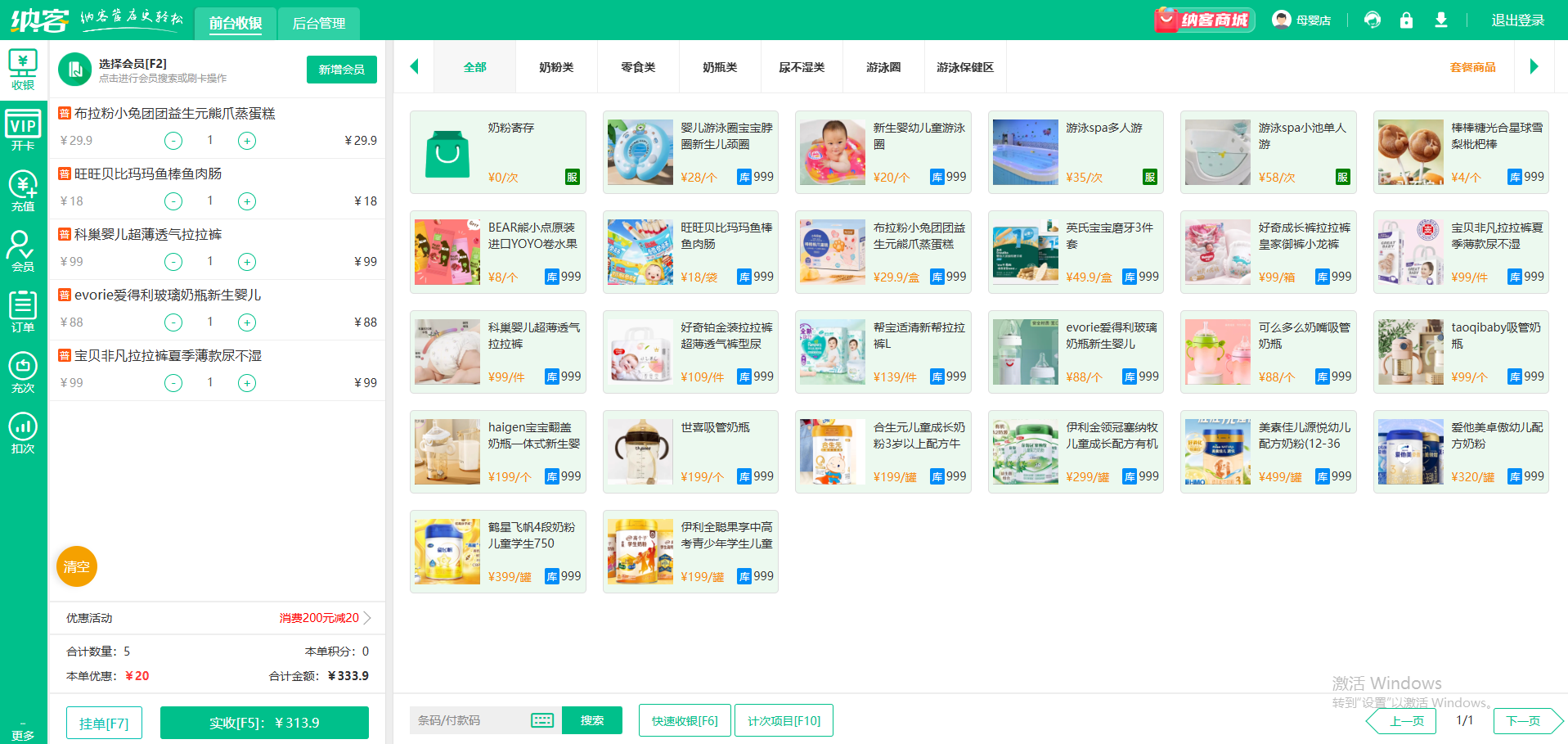Add 游泳spa多人游 product card
The width and height of the screenshot is (1568, 744).
coord(1076,152)
